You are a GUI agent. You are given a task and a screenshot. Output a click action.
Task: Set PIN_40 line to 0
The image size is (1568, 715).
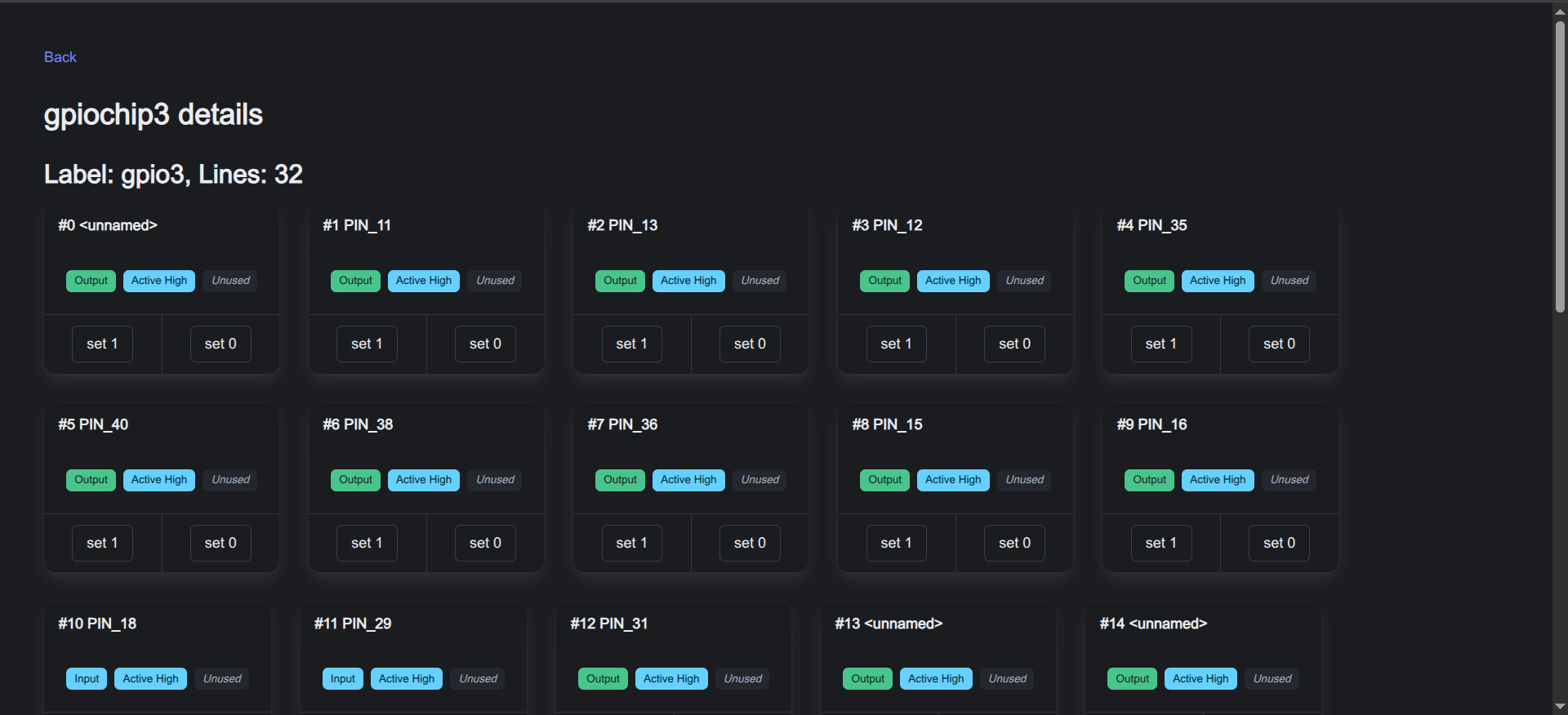220,543
